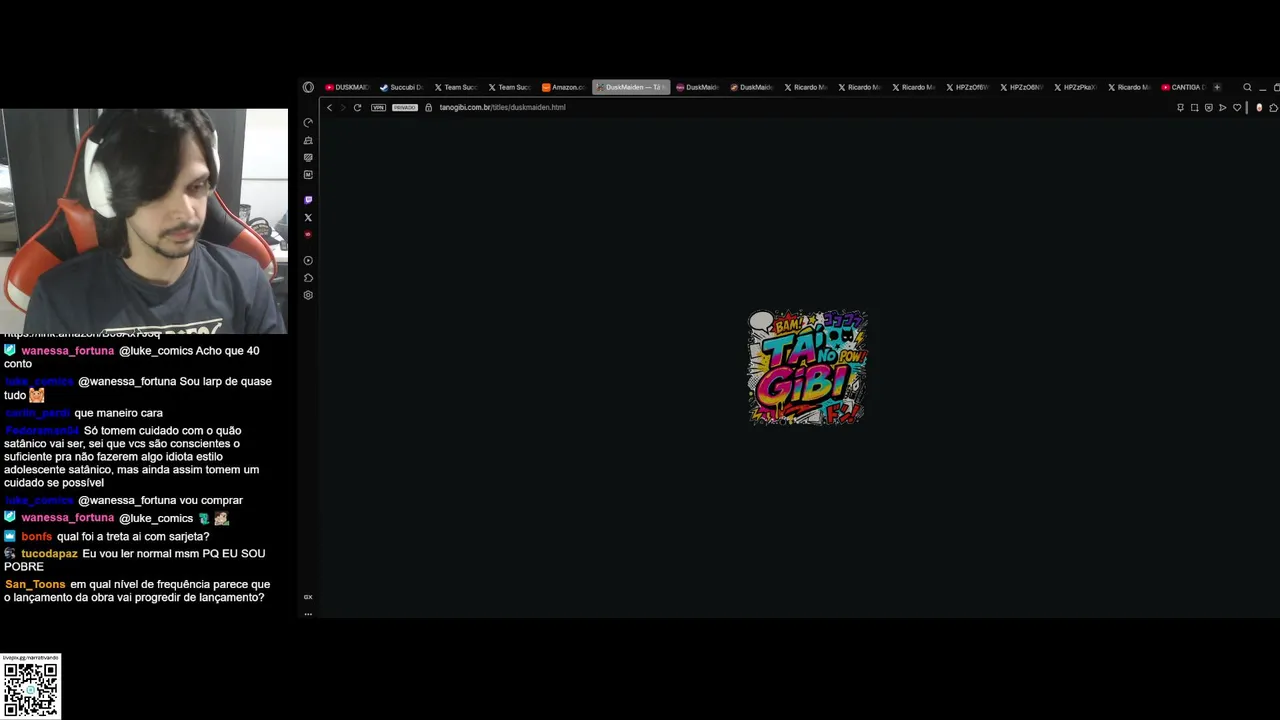The image size is (1280, 720).
Task: Open GX Control speedometer in sidebar
Action: [308, 123]
